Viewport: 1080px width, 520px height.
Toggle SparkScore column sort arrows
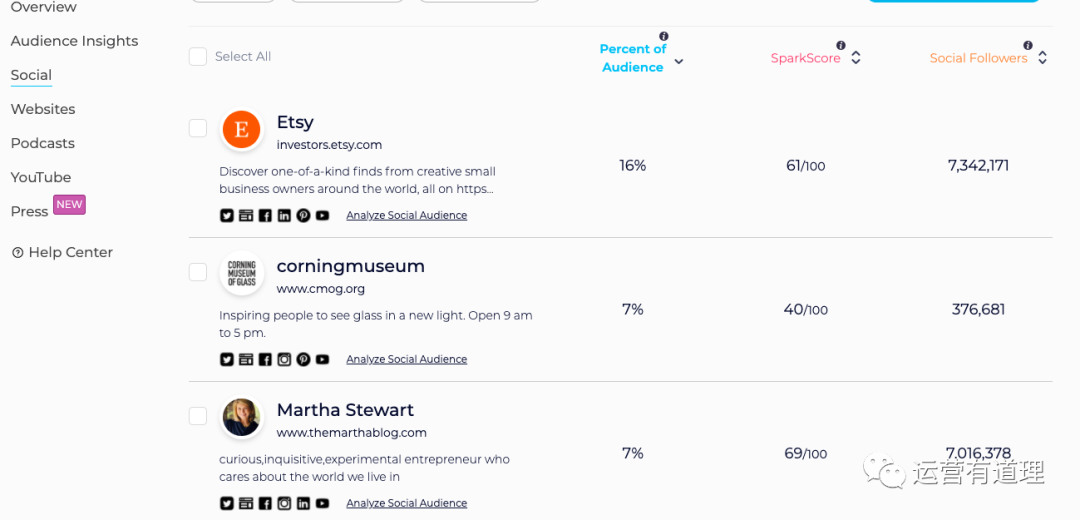pyautogui.click(x=856, y=58)
